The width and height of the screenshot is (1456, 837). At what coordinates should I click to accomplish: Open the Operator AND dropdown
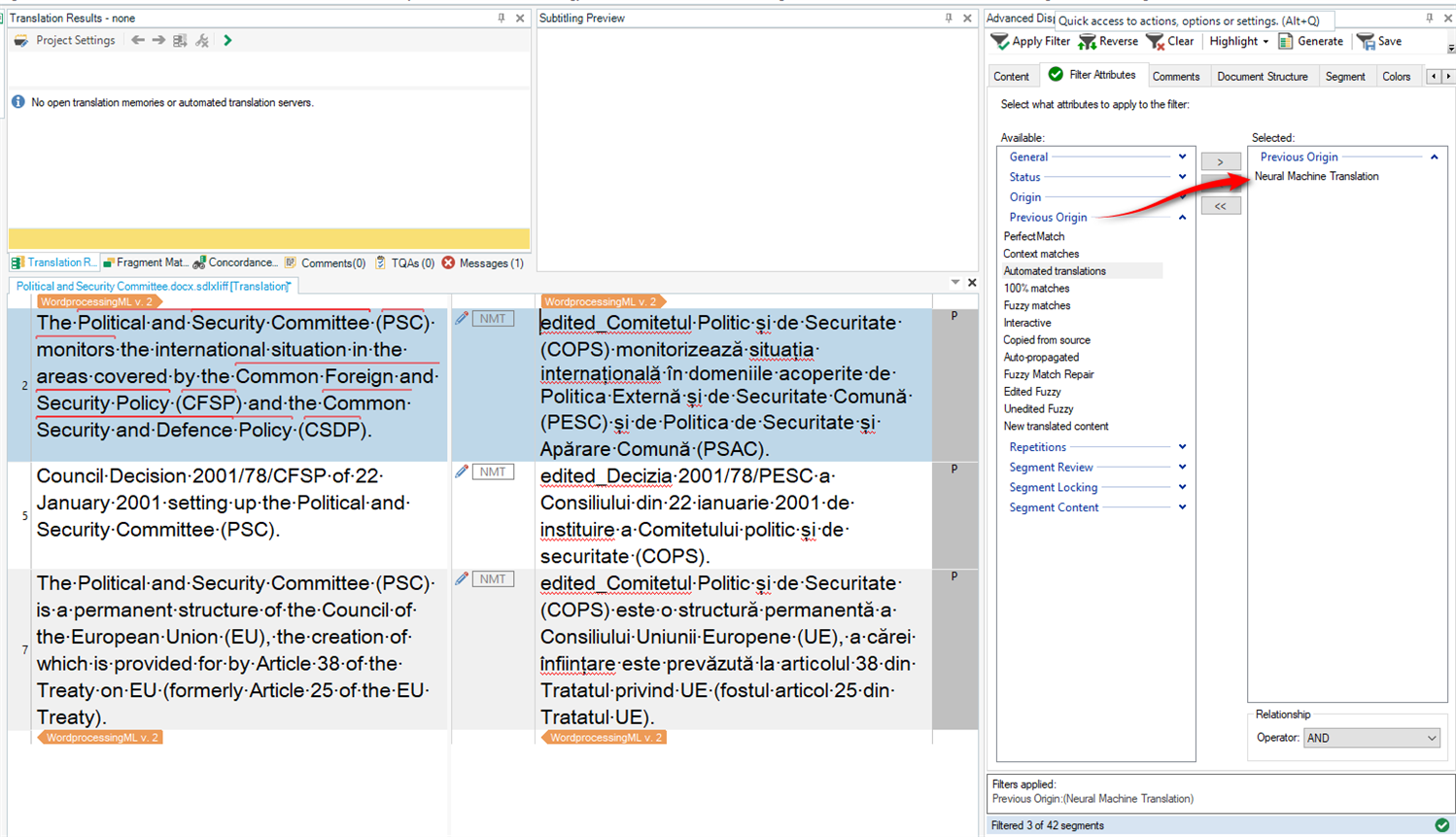click(1371, 738)
